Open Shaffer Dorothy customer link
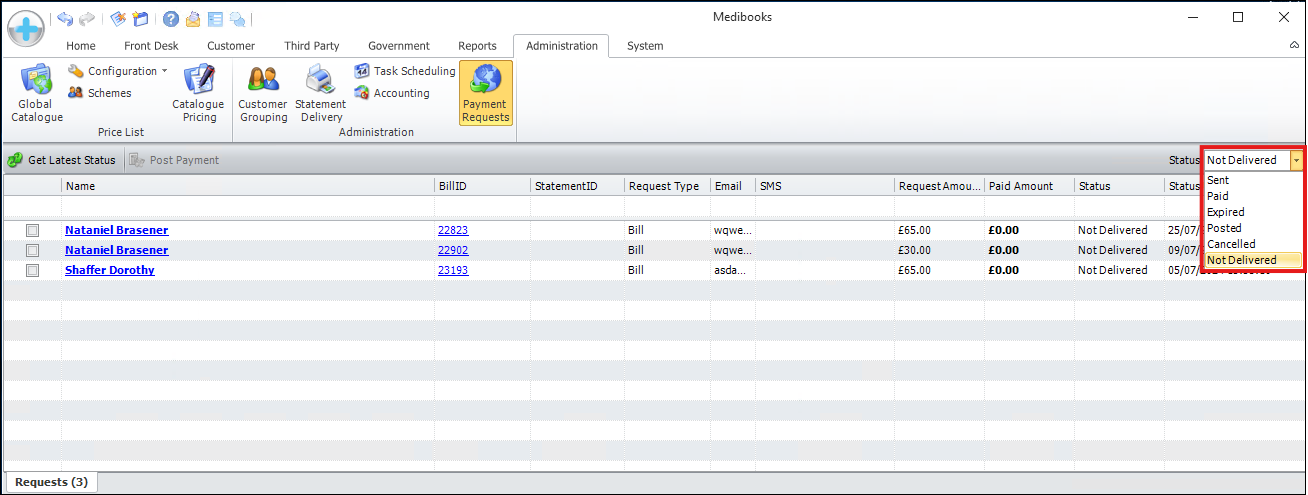This screenshot has width=1308, height=495. pyautogui.click(x=110, y=271)
